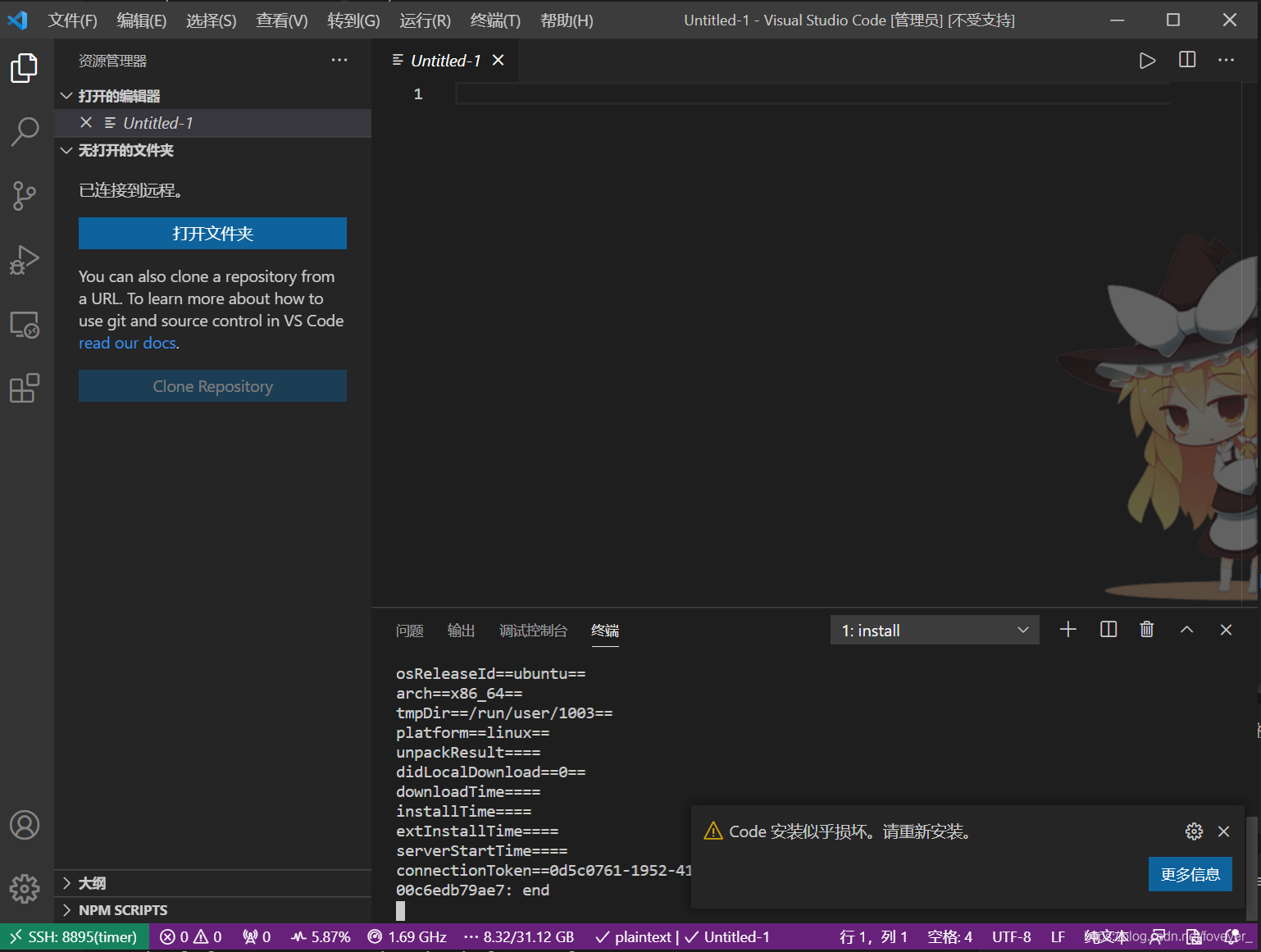The width and height of the screenshot is (1261, 952).
Task: Open Explorer panel more actions ellipsis
Action: [339, 61]
